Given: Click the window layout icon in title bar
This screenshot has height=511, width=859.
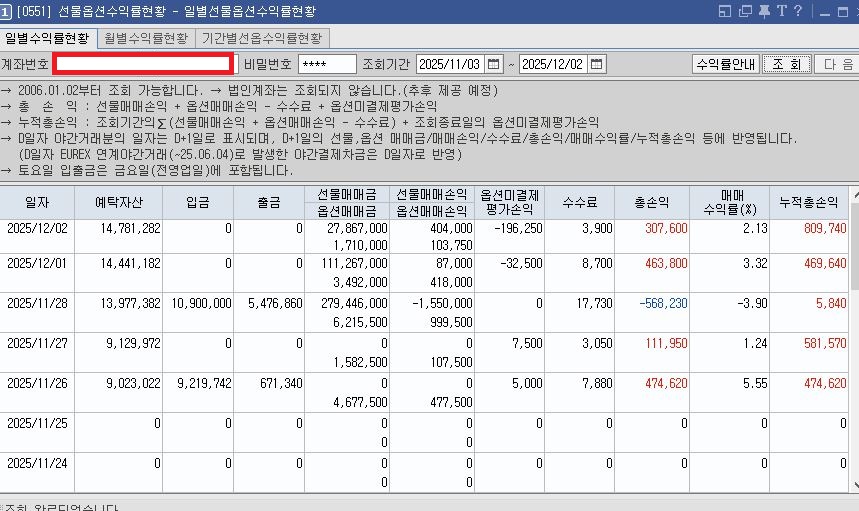Looking at the screenshot, I should (725, 12).
